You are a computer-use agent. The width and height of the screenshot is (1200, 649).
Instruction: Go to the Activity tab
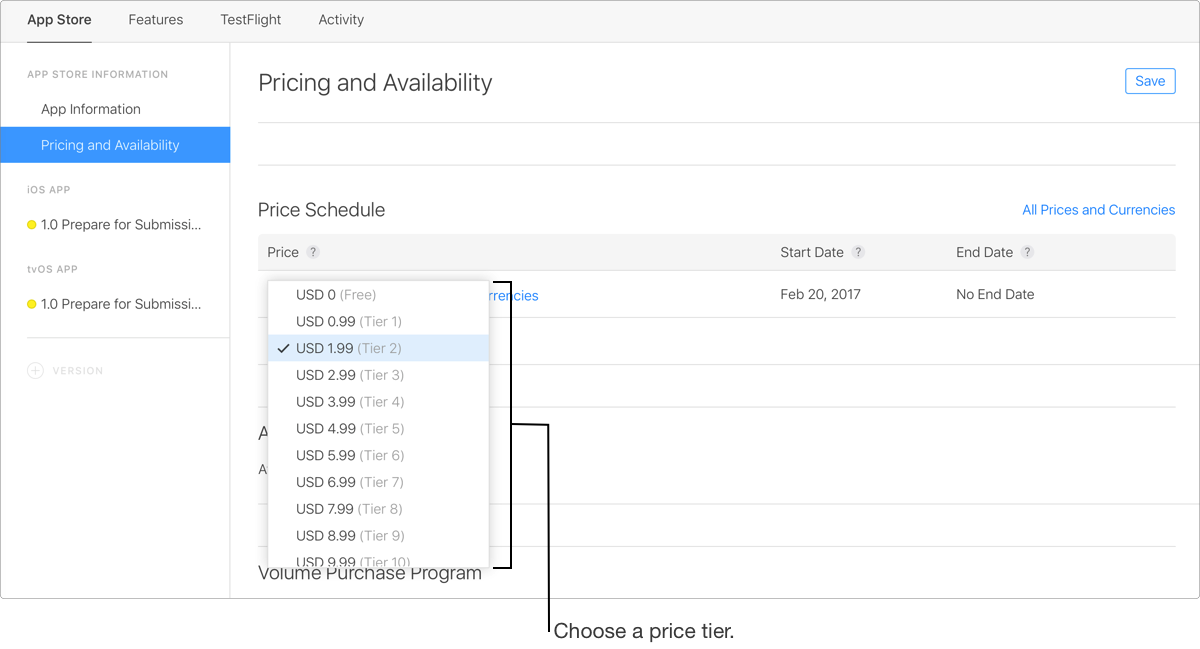click(341, 20)
